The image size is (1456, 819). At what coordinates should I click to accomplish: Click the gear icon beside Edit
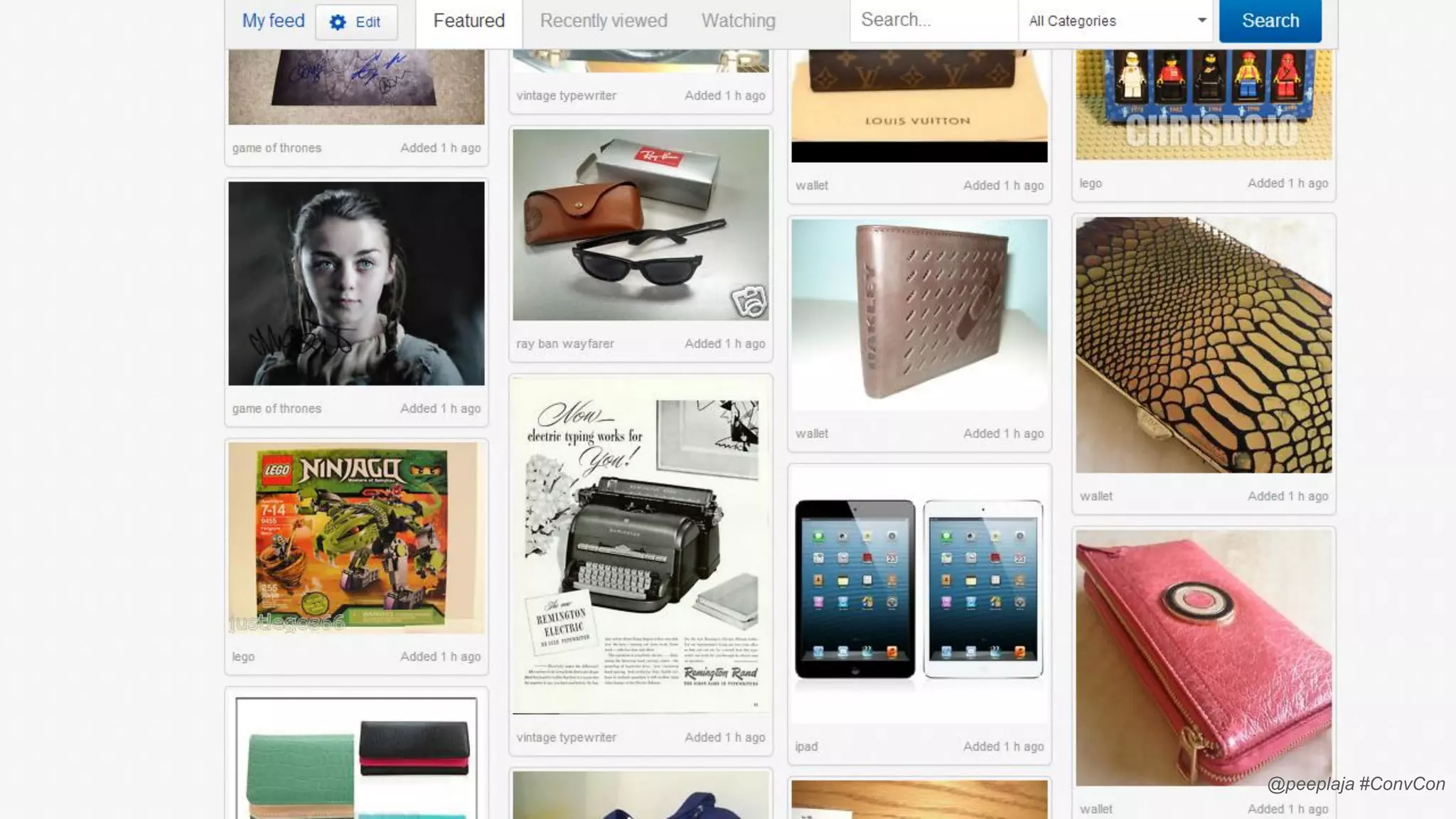click(x=338, y=22)
